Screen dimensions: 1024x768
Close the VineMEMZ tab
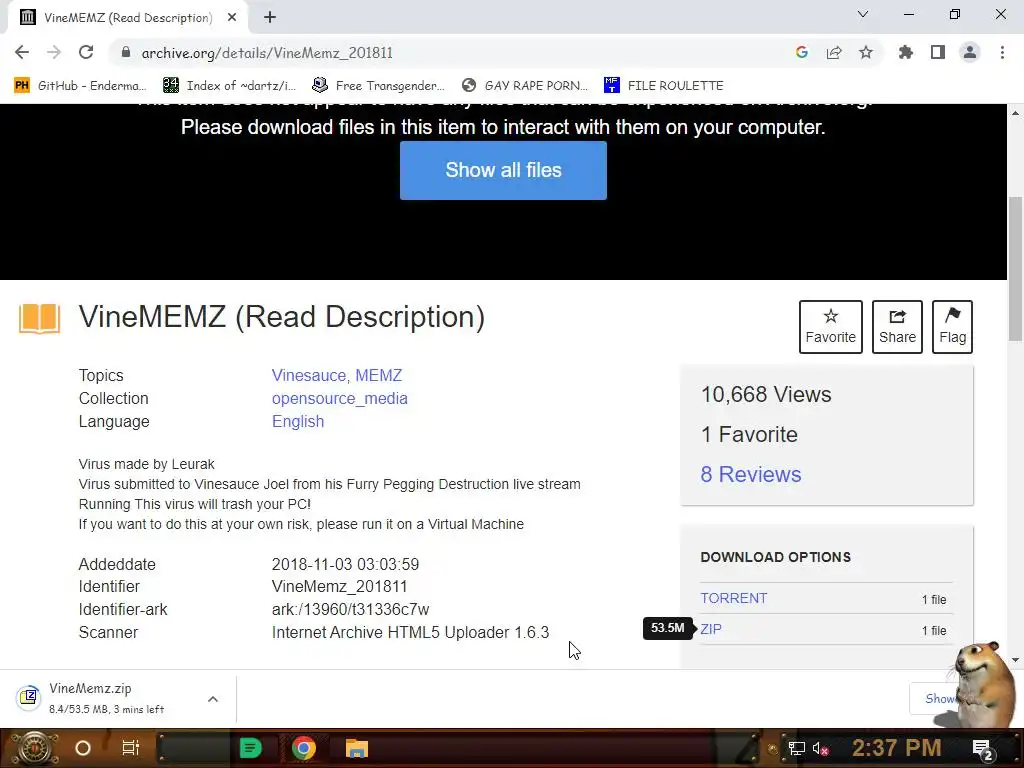pyautogui.click(x=232, y=18)
